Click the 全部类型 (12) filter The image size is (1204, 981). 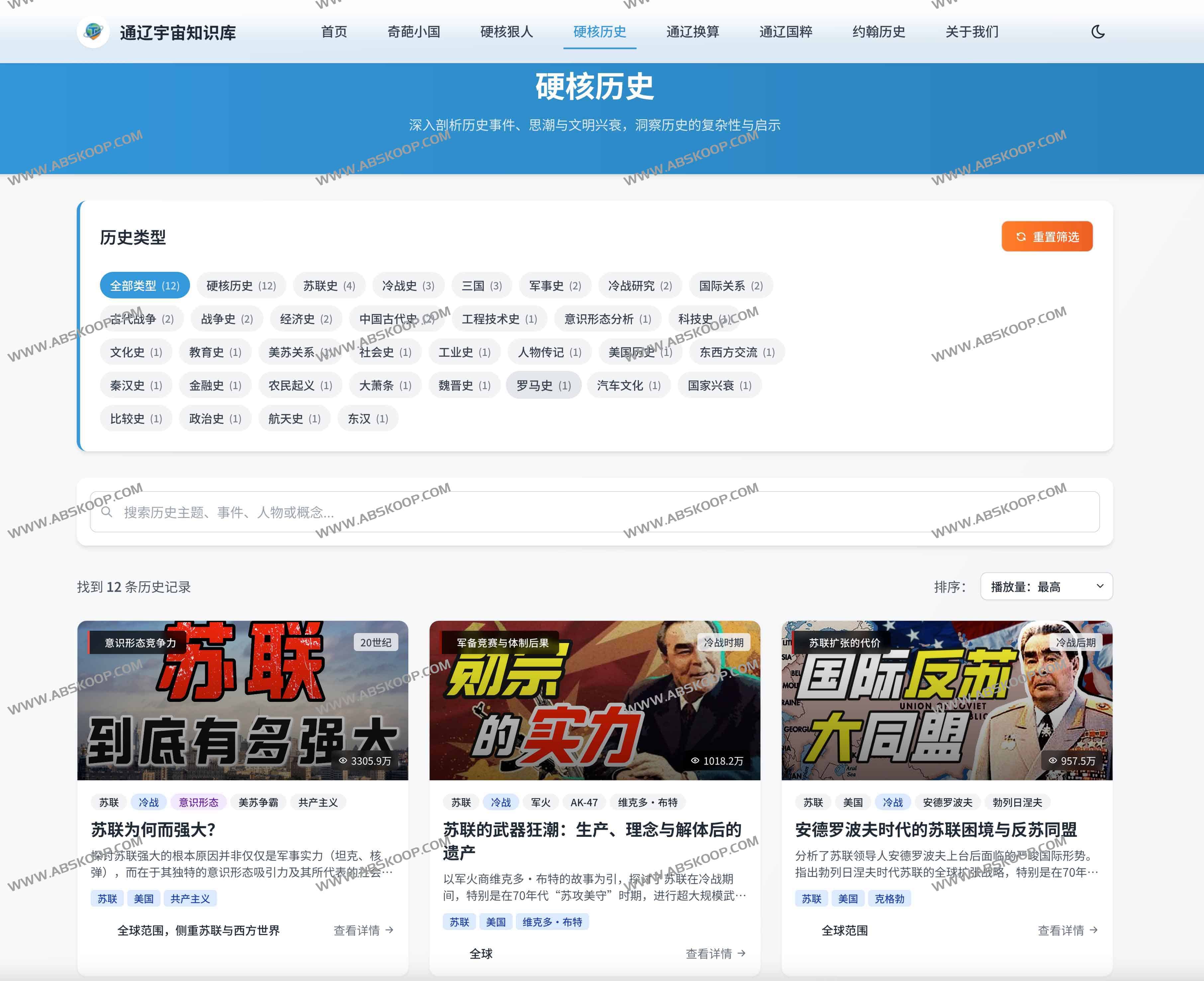(x=145, y=285)
